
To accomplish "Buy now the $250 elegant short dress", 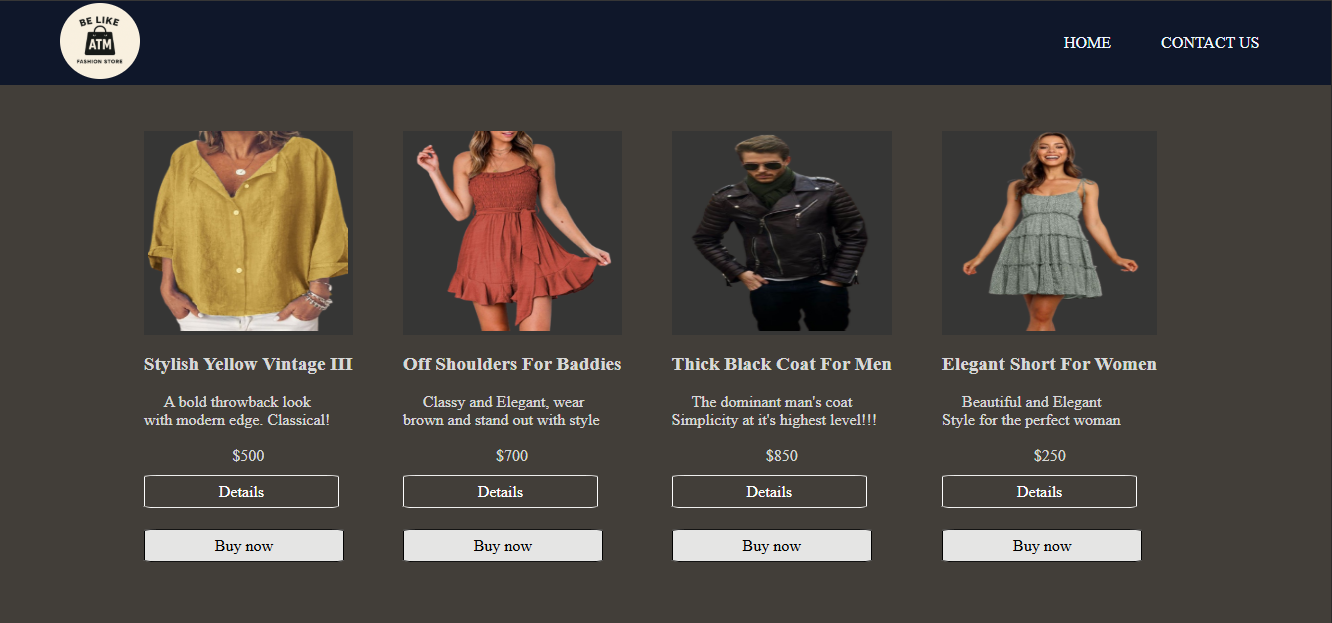I will point(1042,546).
